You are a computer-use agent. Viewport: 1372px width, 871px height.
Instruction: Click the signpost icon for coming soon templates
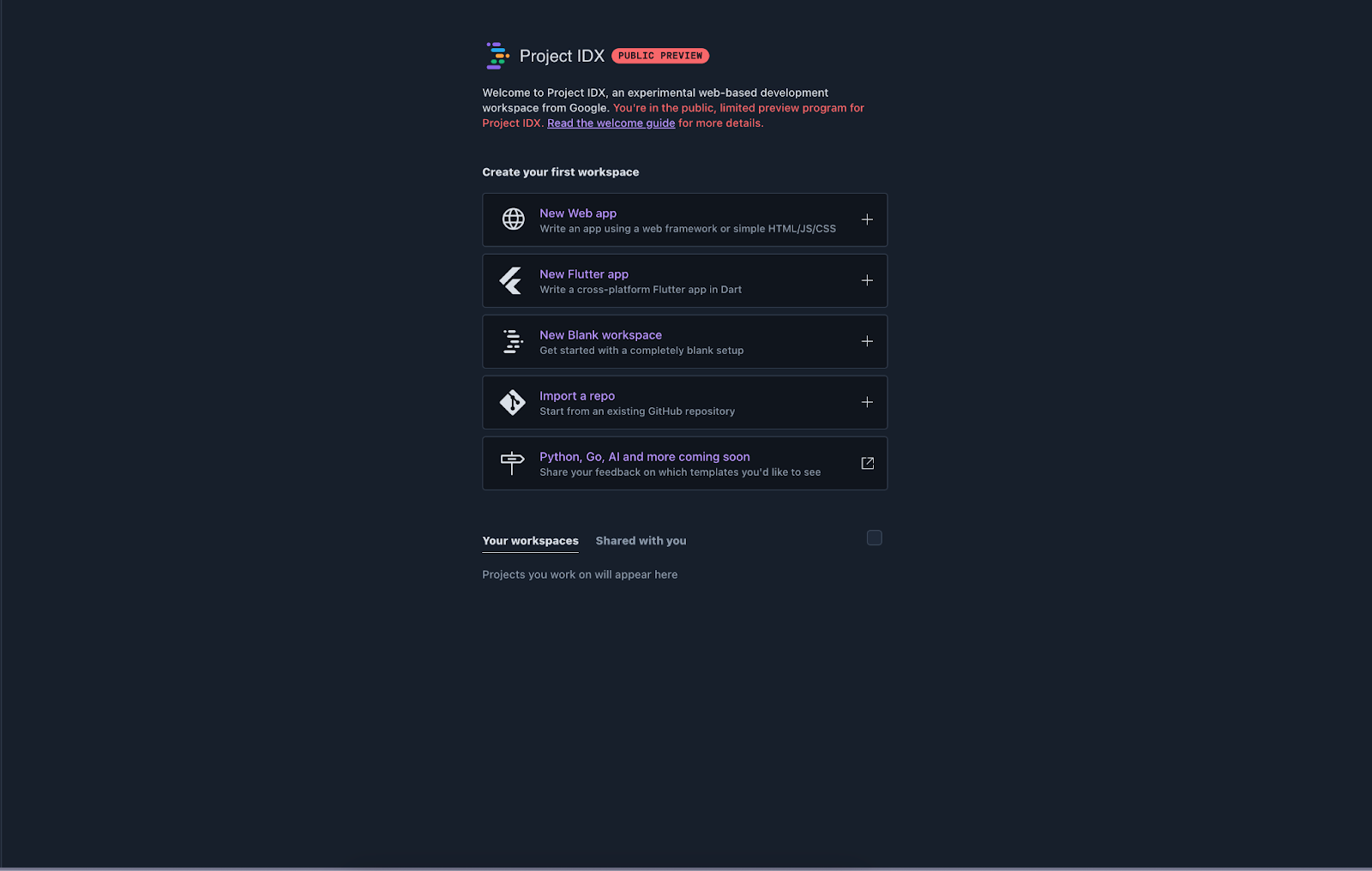(512, 463)
